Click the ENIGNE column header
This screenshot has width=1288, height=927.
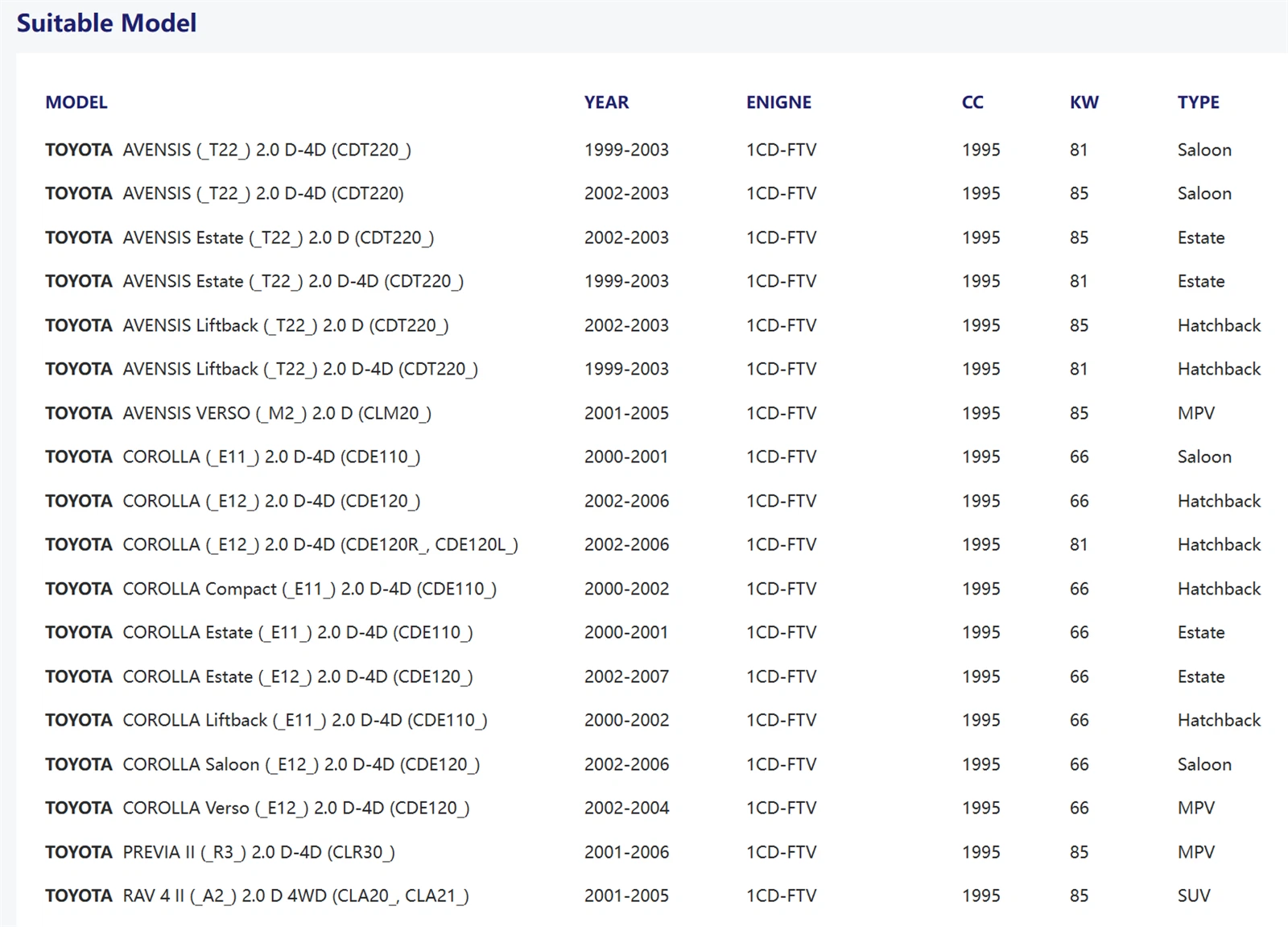(x=778, y=102)
